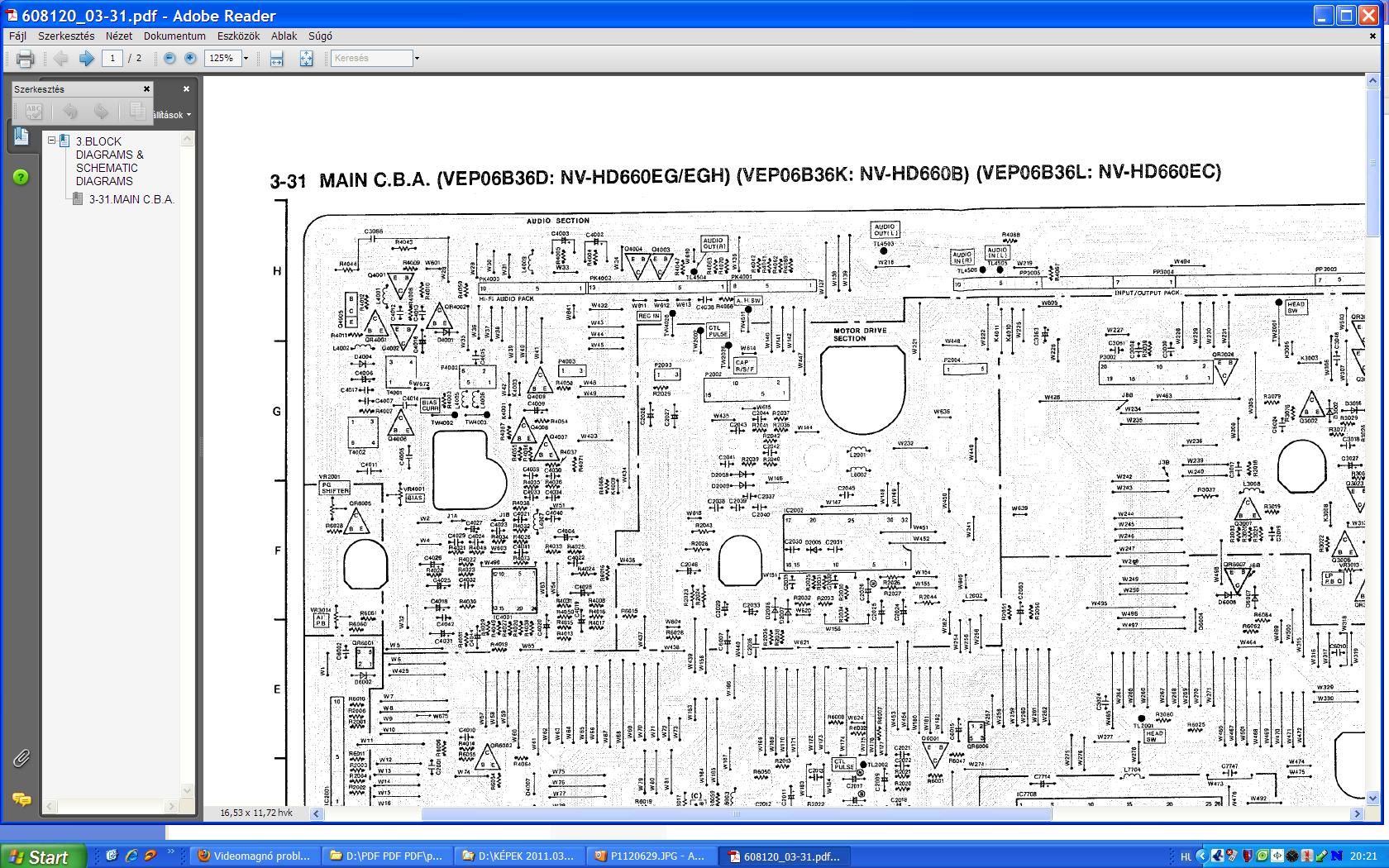
Task: Click the page number input field
Action: pos(112,59)
